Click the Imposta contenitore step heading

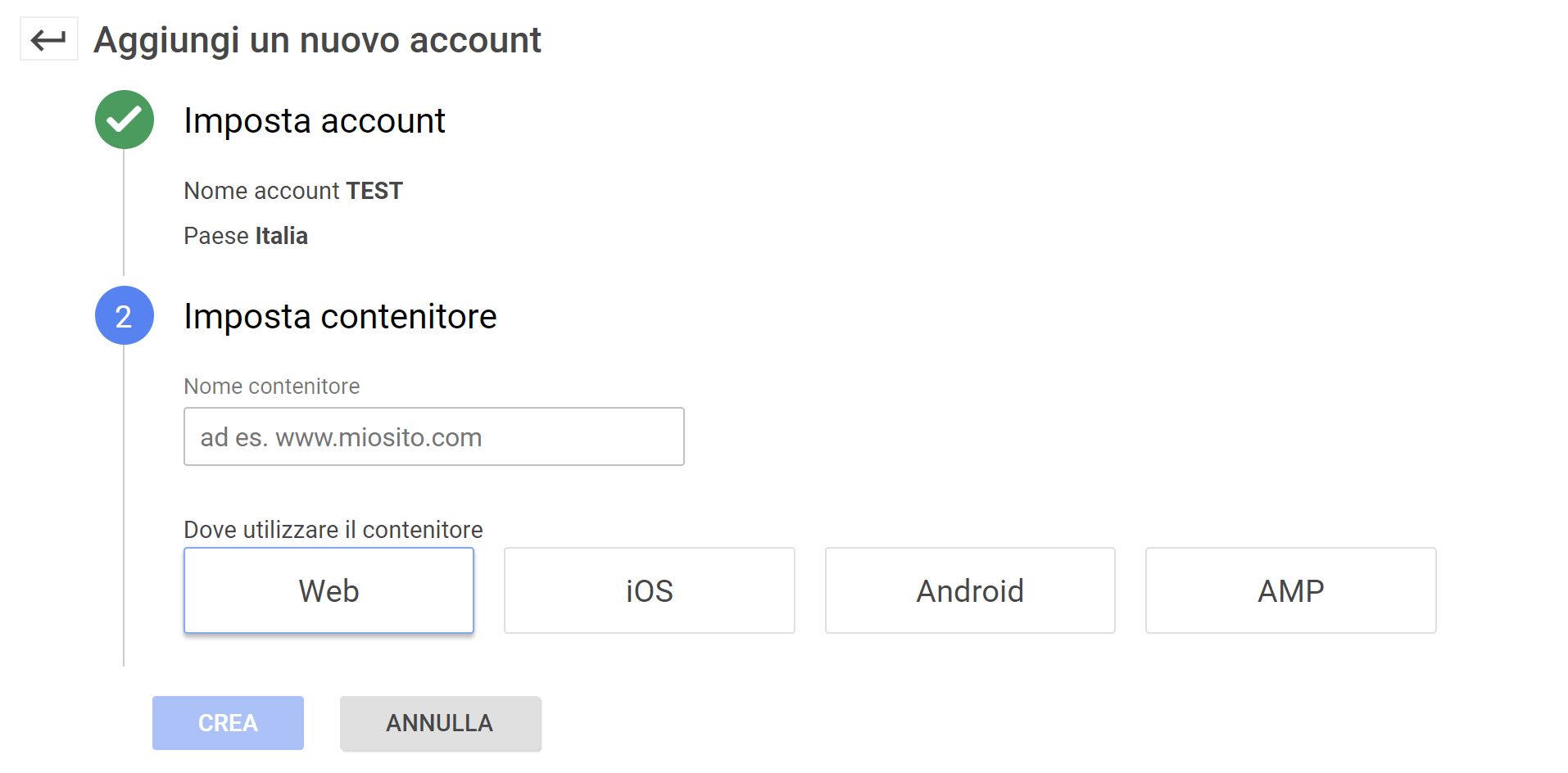coord(340,316)
